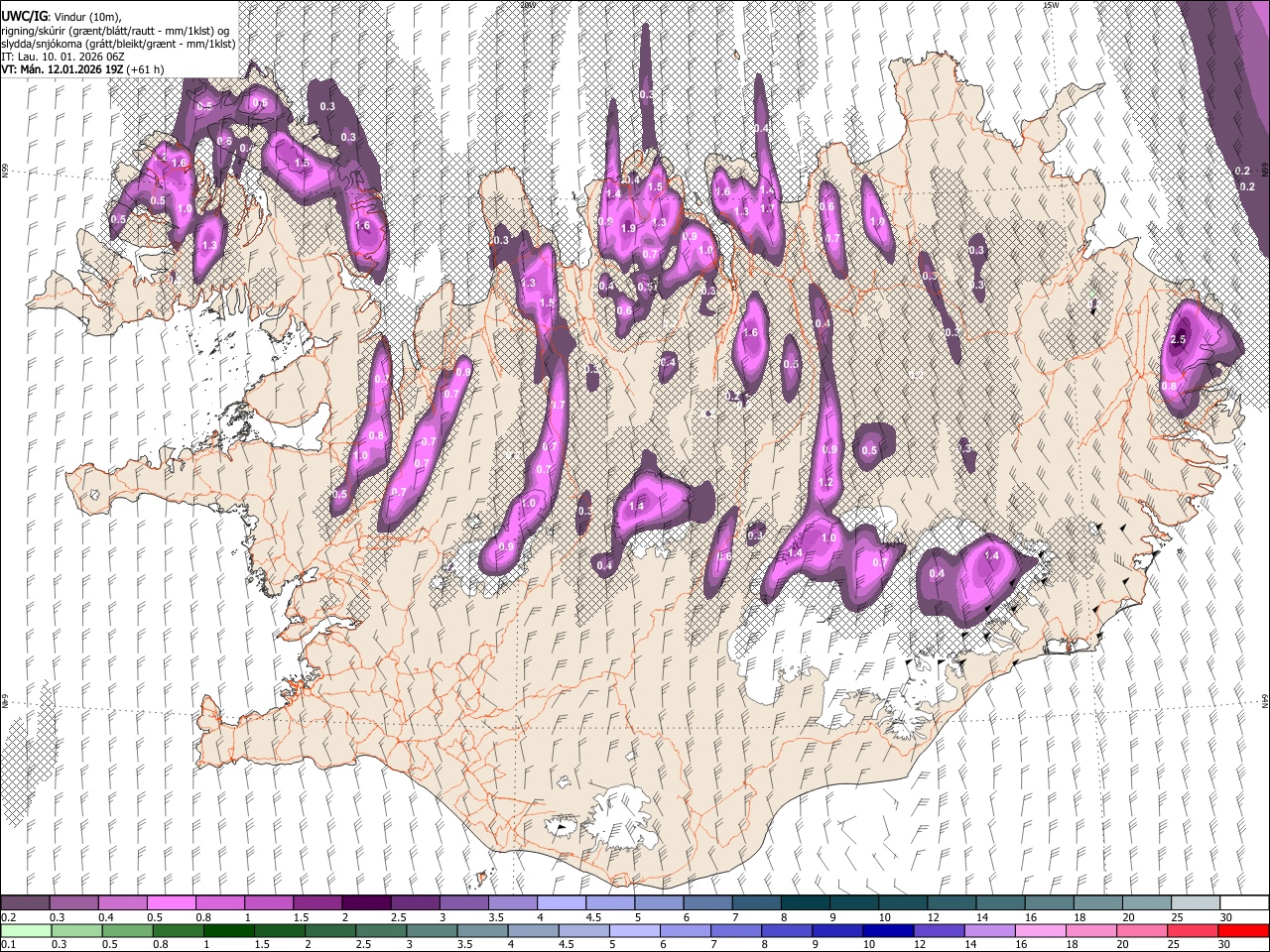Viewport: 1270px width, 952px height.
Task: Click the red 30 swatch in rain legend
Action: point(1243,930)
